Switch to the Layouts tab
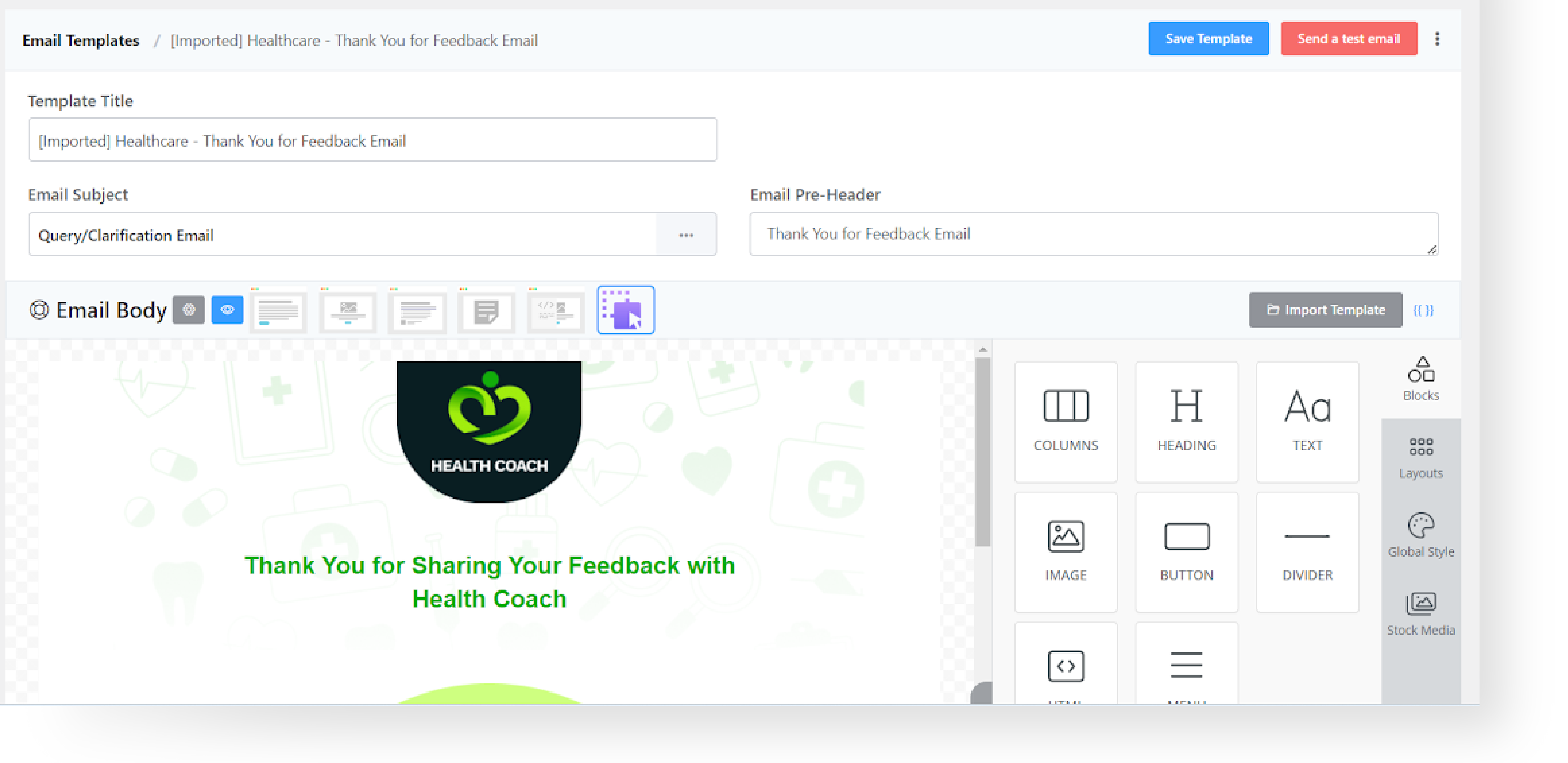 click(x=1420, y=458)
